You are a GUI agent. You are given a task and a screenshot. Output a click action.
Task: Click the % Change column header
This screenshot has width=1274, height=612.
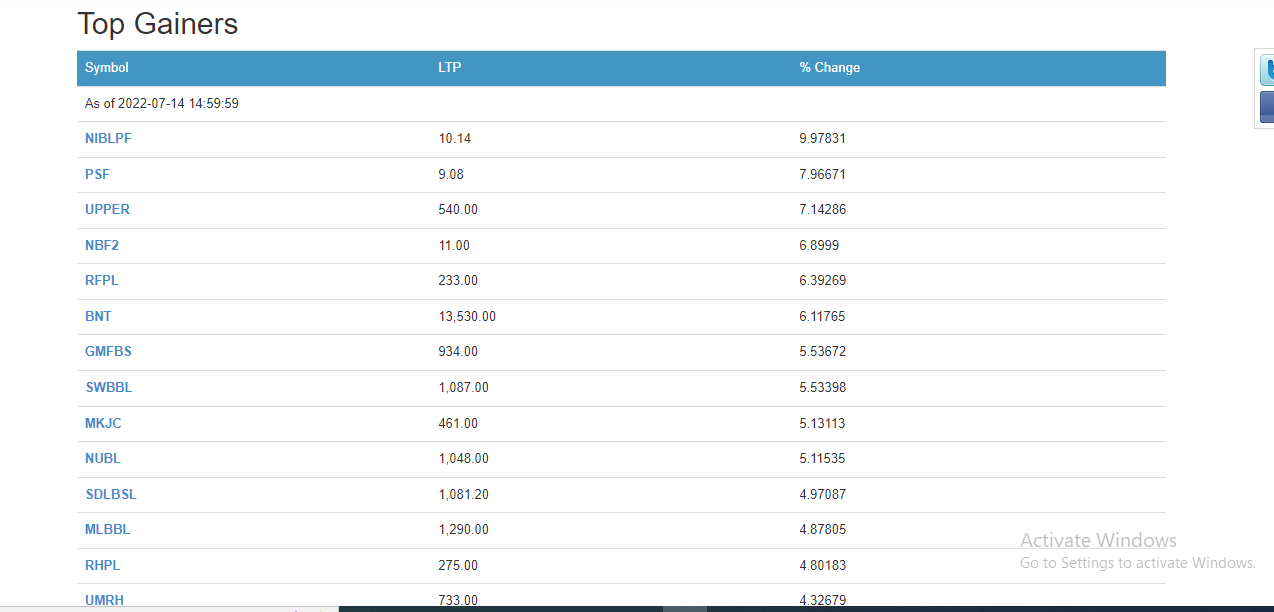pos(829,68)
